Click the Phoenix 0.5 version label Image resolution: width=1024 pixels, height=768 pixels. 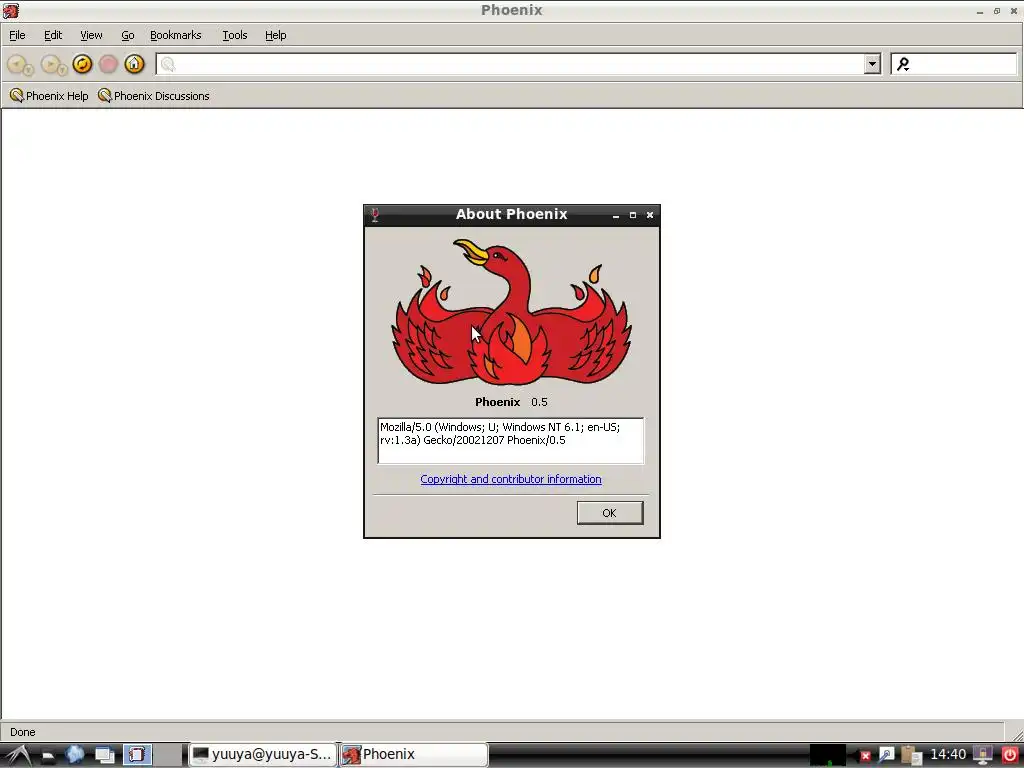(x=511, y=402)
